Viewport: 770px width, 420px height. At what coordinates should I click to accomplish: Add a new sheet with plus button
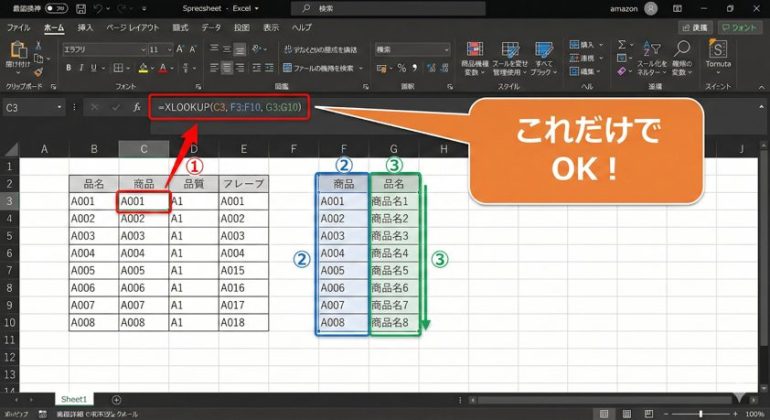(116, 399)
